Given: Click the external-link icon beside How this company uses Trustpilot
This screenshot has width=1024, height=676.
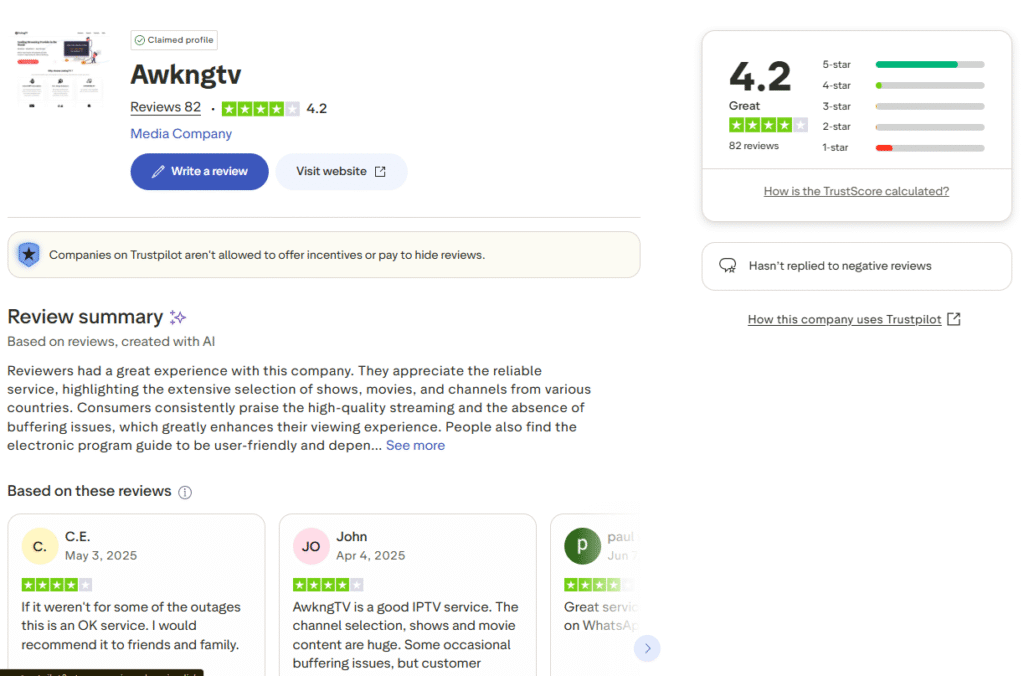Looking at the screenshot, I should pyautogui.click(x=952, y=319).
